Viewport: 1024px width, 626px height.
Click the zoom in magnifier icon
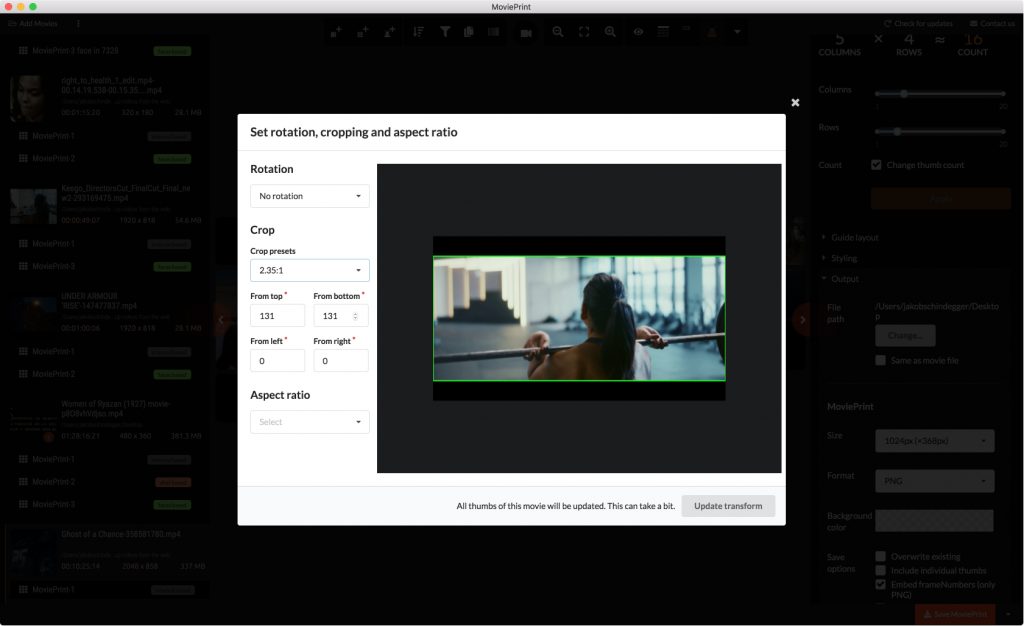[x=610, y=31]
